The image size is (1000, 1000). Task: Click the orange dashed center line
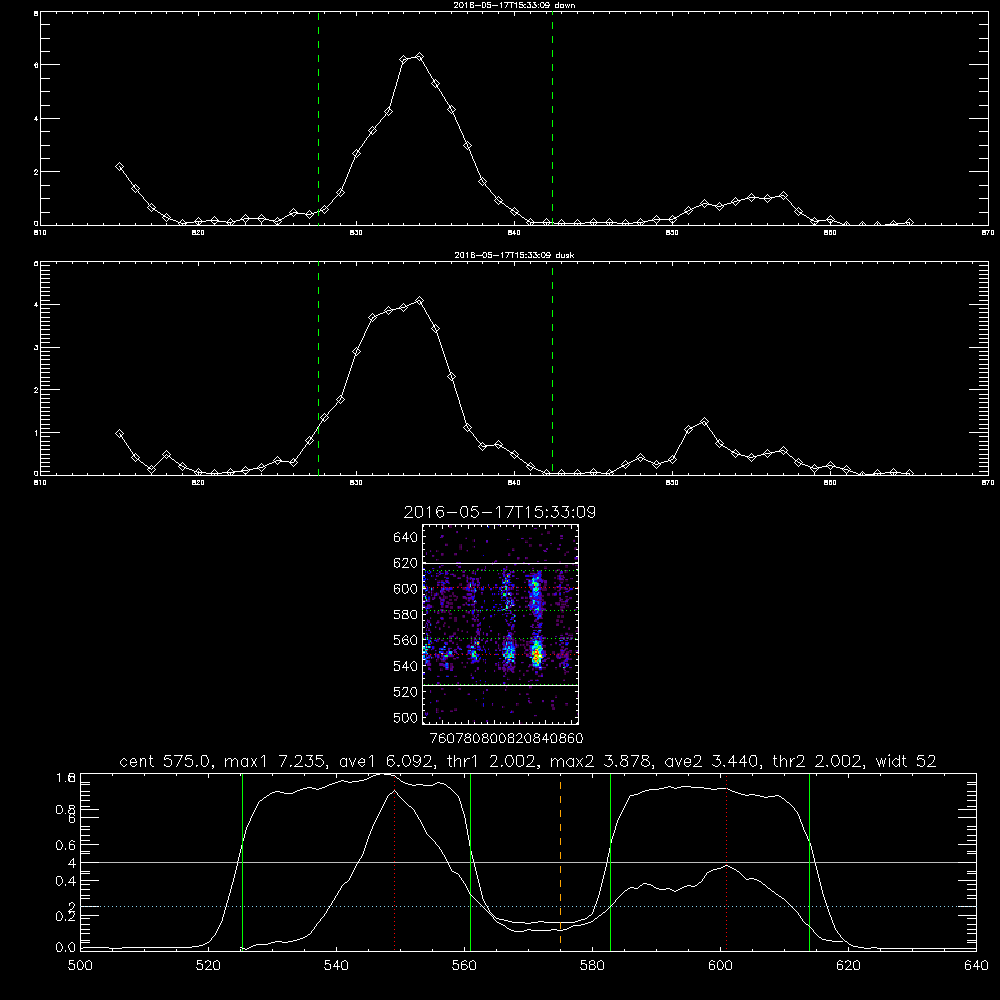coord(561,861)
